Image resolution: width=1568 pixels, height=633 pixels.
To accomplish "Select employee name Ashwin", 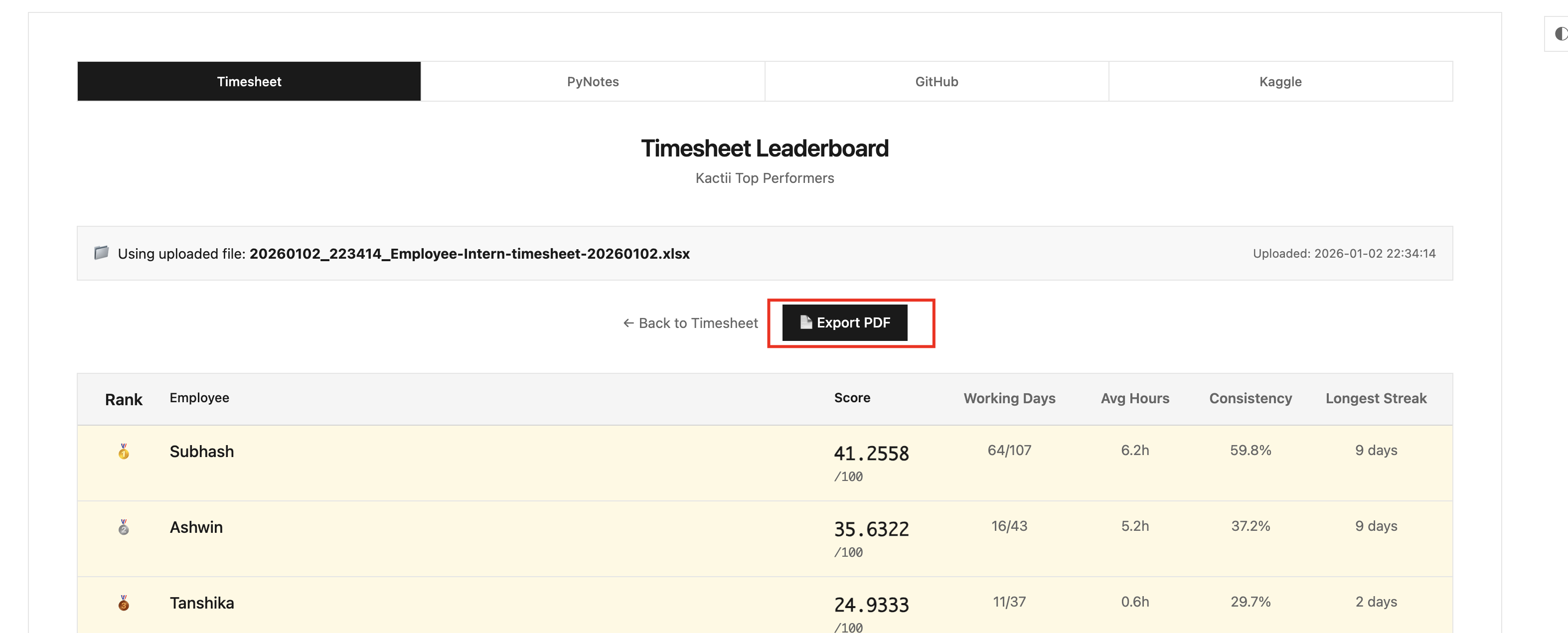I will (196, 527).
